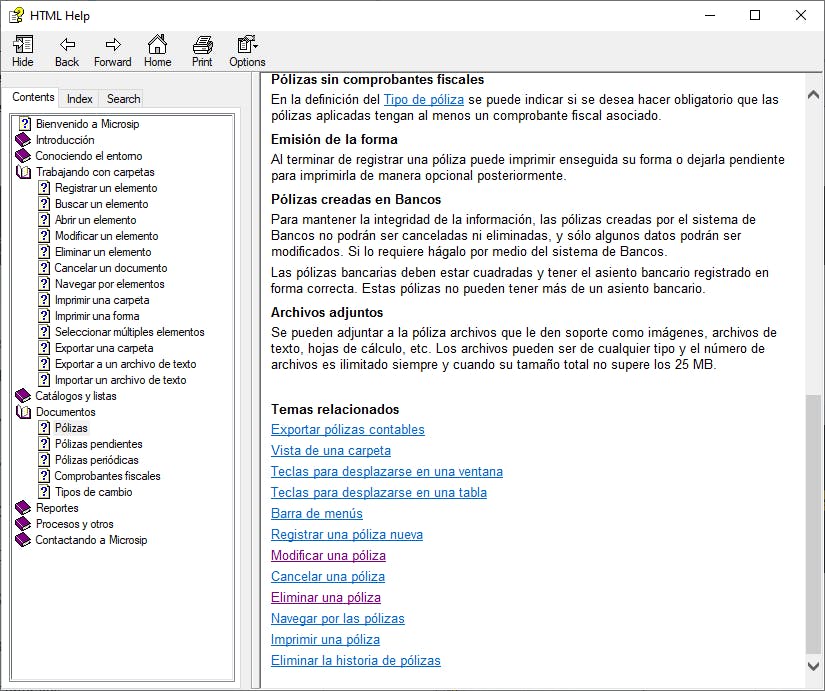This screenshot has width=825, height=691.
Task: Click the page icon beside Bienvenido a Microsip
Action: pyautogui.click(x=25, y=124)
